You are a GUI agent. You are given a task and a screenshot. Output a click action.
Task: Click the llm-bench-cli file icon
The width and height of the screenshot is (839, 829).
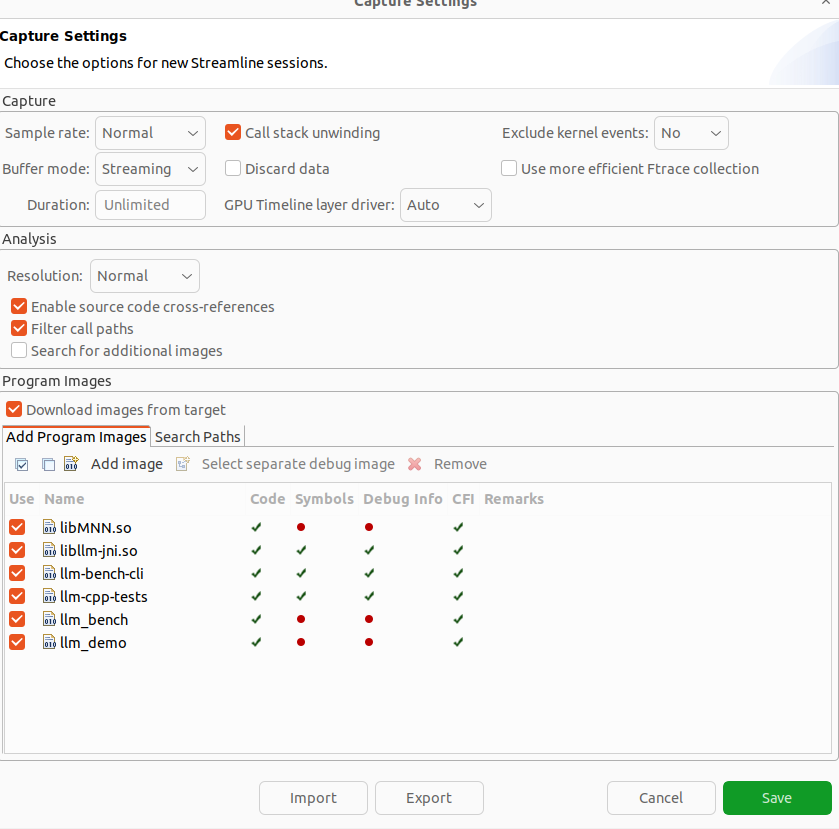pyautogui.click(x=49, y=573)
